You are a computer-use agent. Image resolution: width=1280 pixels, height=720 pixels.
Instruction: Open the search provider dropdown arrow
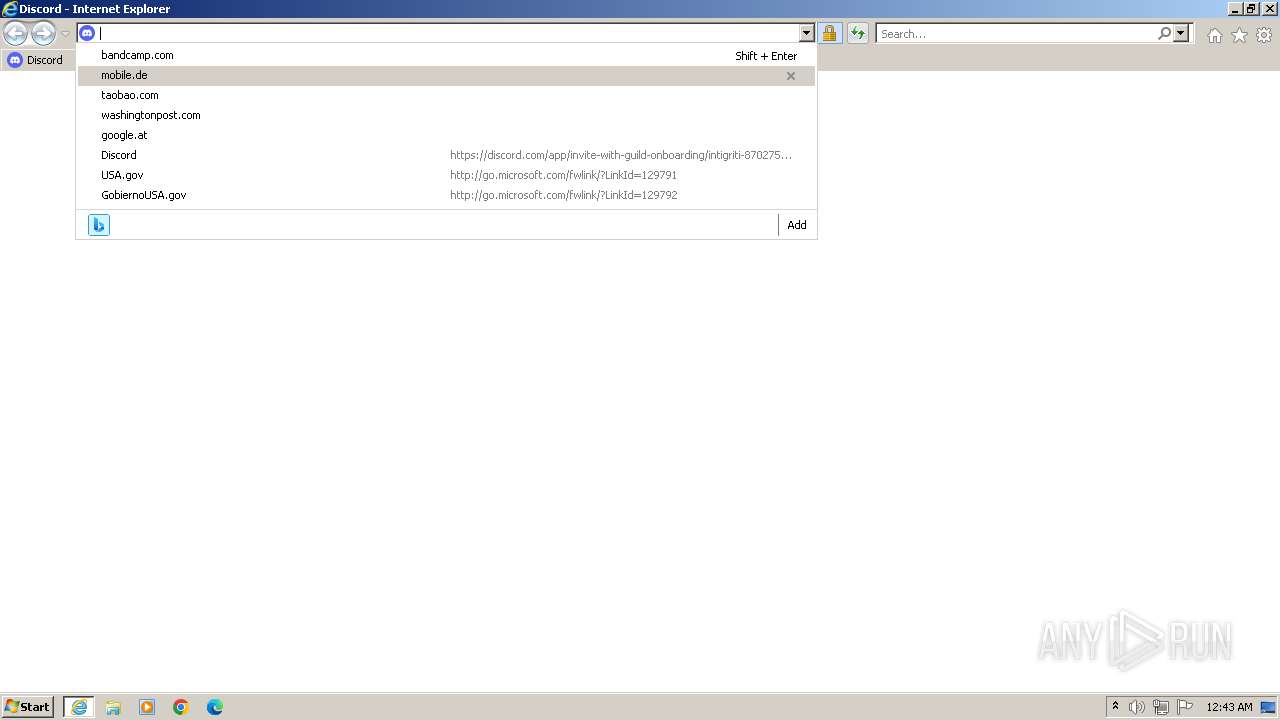(1181, 33)
